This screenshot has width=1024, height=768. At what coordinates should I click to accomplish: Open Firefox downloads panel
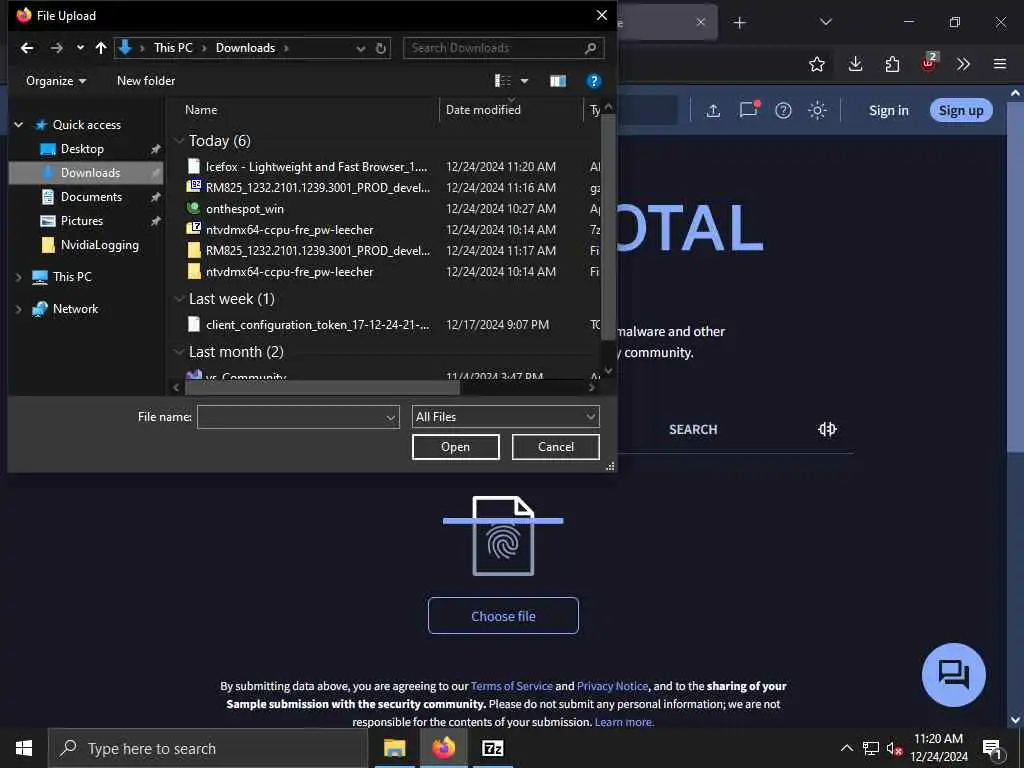pyautogui.click(x=855, y=64)
